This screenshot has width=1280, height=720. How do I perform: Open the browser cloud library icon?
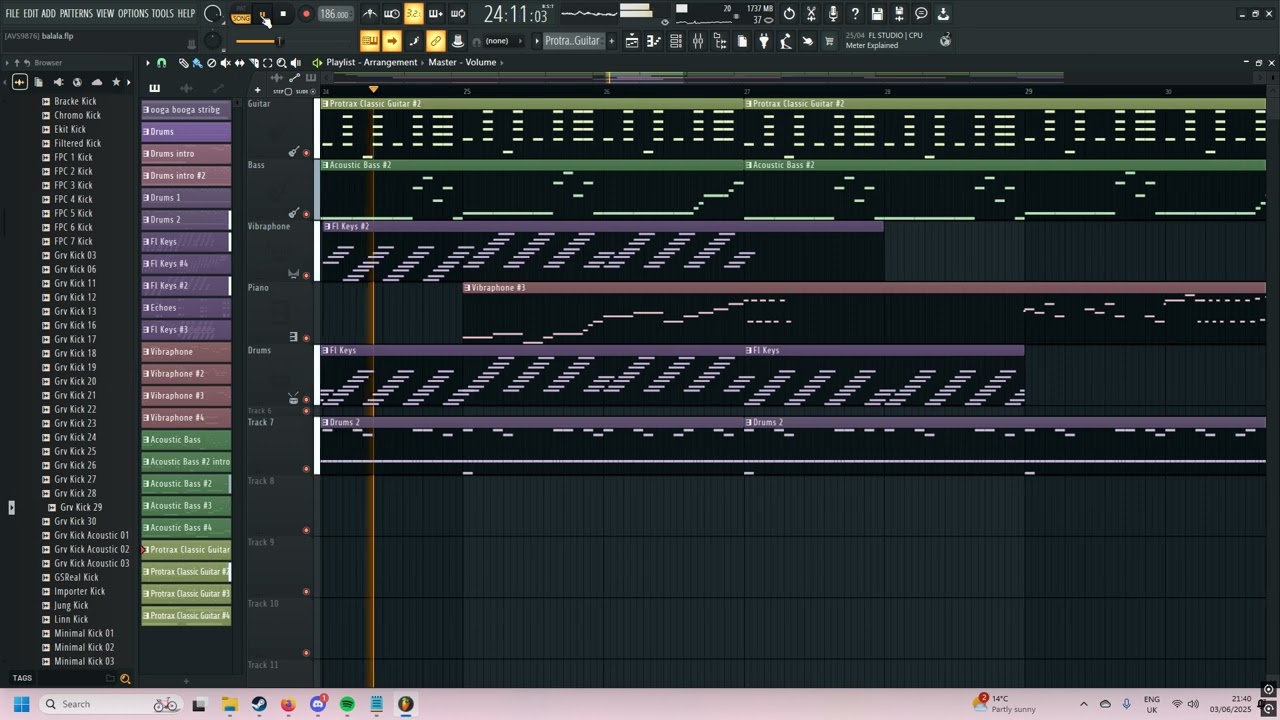[x=96, y=82]
